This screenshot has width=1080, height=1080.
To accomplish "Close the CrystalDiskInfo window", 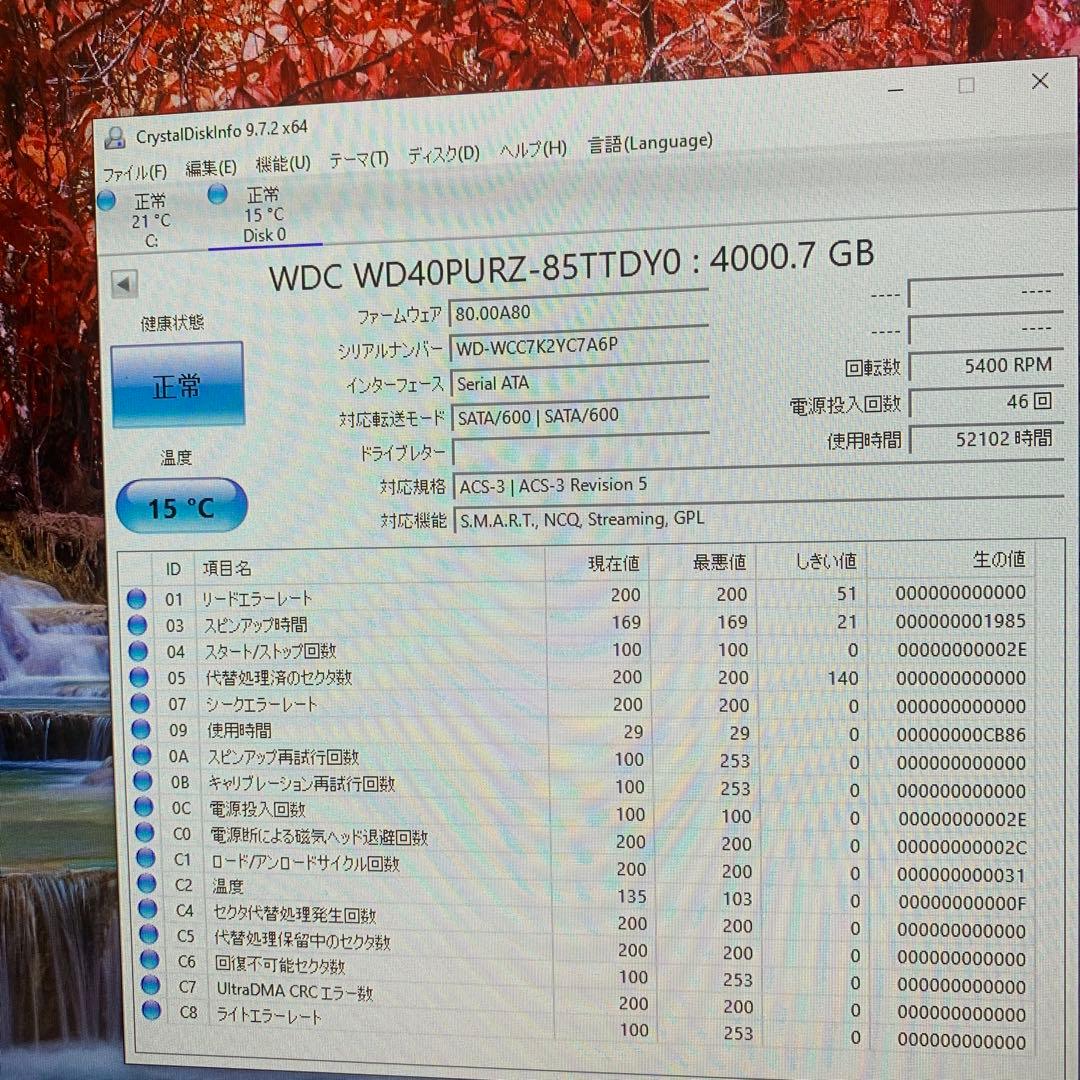I will pyautogui.click(x=1040, y=81).
